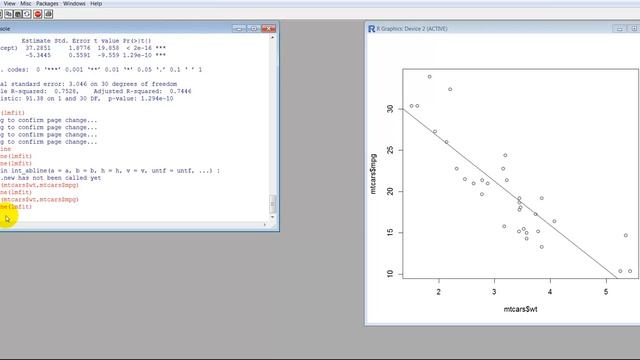Minimize the R Graphics Device 2 window
Screen dimensions: 640x360
[x=620, y=29]
